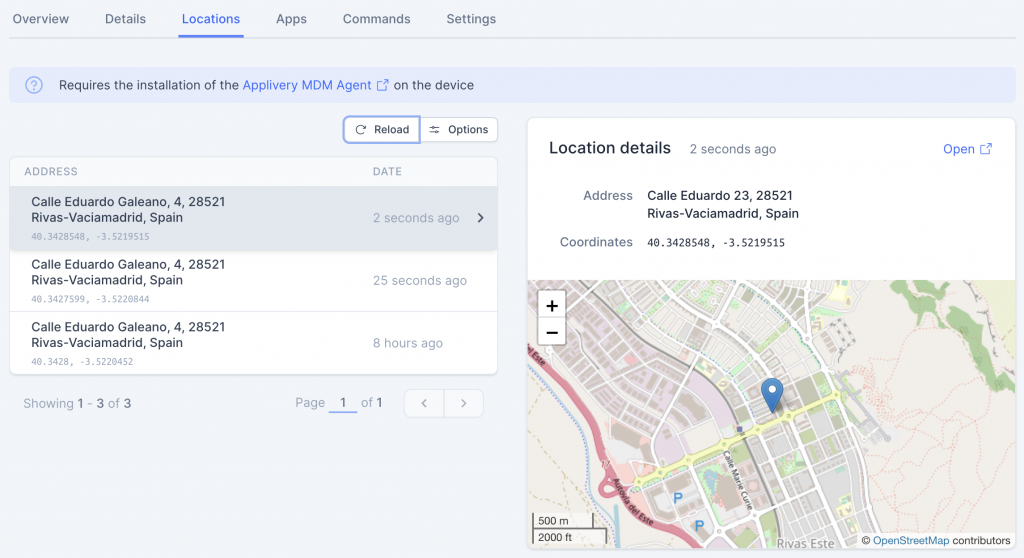Open the Options menu

coord(459,129)
